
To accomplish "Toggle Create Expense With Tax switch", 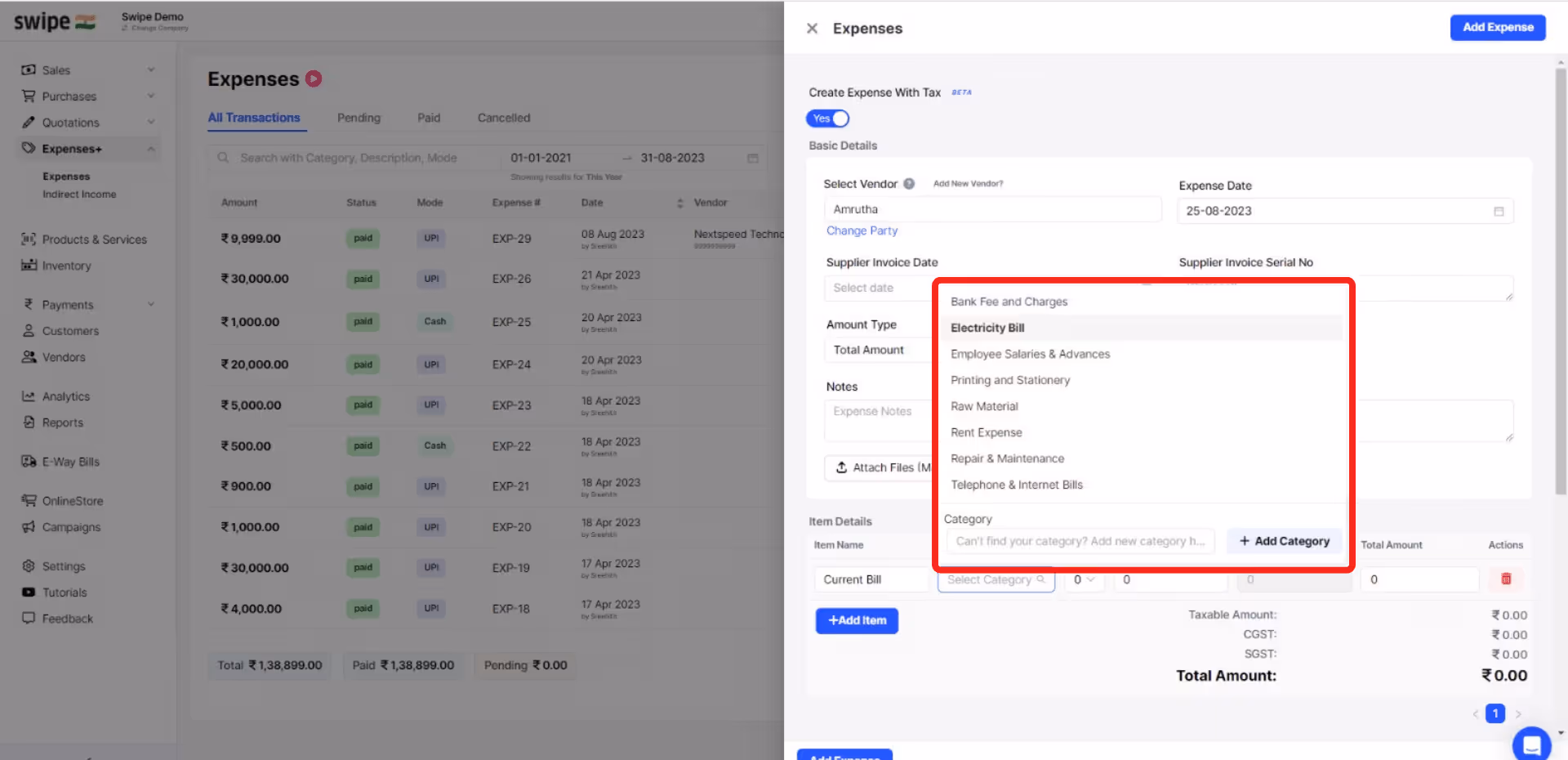I will (828, 118).
